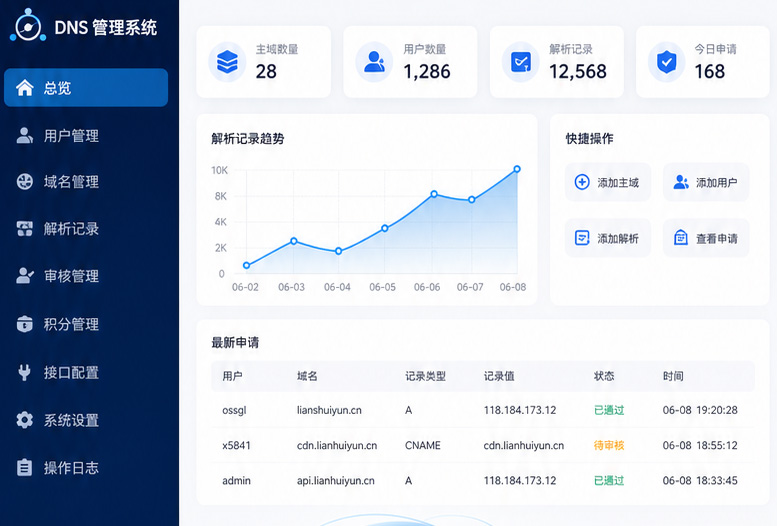Click the CNAME record type cell

(x=422, y=445)
